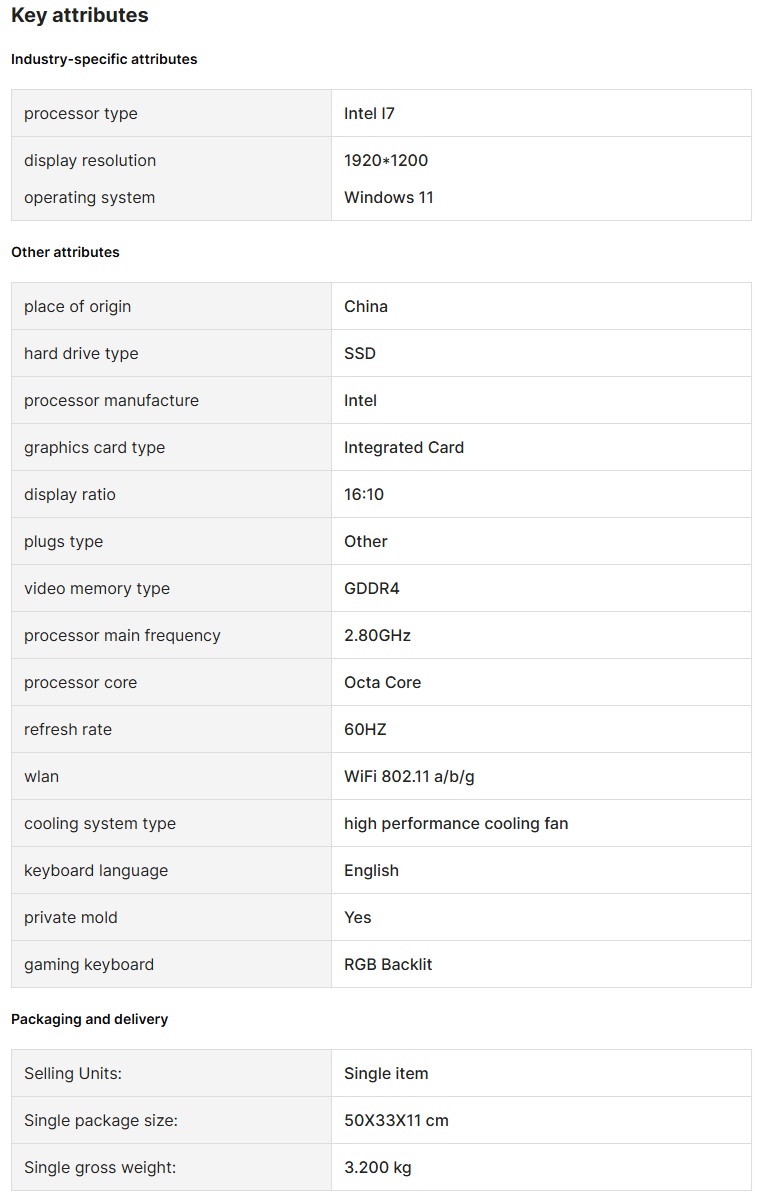The width and height of the screenshot is (759, 1197).
Task: Select the Octa Core processor core value
Action: pos(382,682)
